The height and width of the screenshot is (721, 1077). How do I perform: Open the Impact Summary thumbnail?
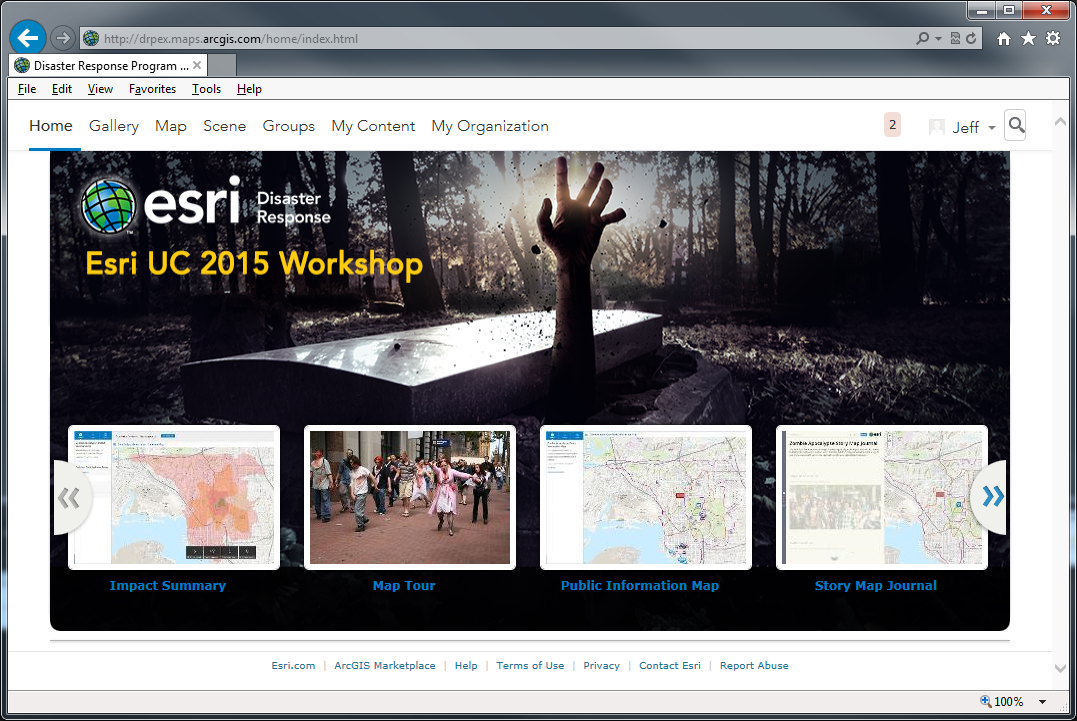pyautogui.click(x=174, y=497)
